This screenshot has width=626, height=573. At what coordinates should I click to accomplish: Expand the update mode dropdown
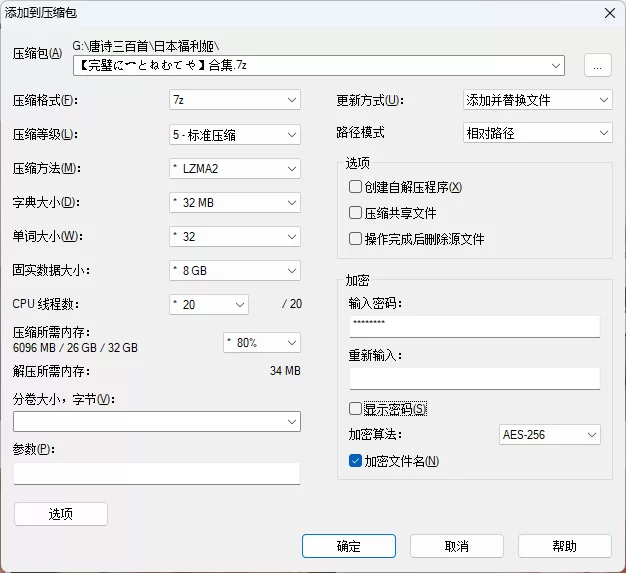[537, 100]
